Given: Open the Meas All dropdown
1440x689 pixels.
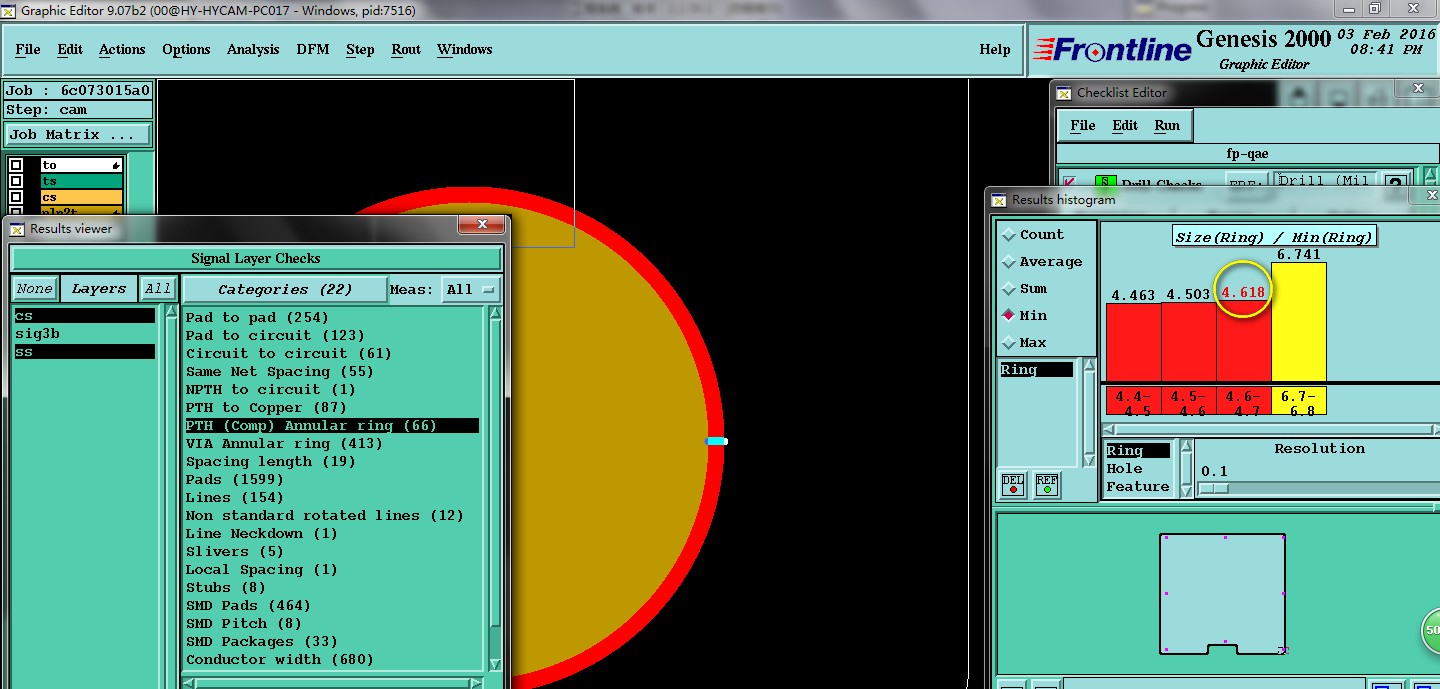Looking at the screenshot, I should pos(470,290).
